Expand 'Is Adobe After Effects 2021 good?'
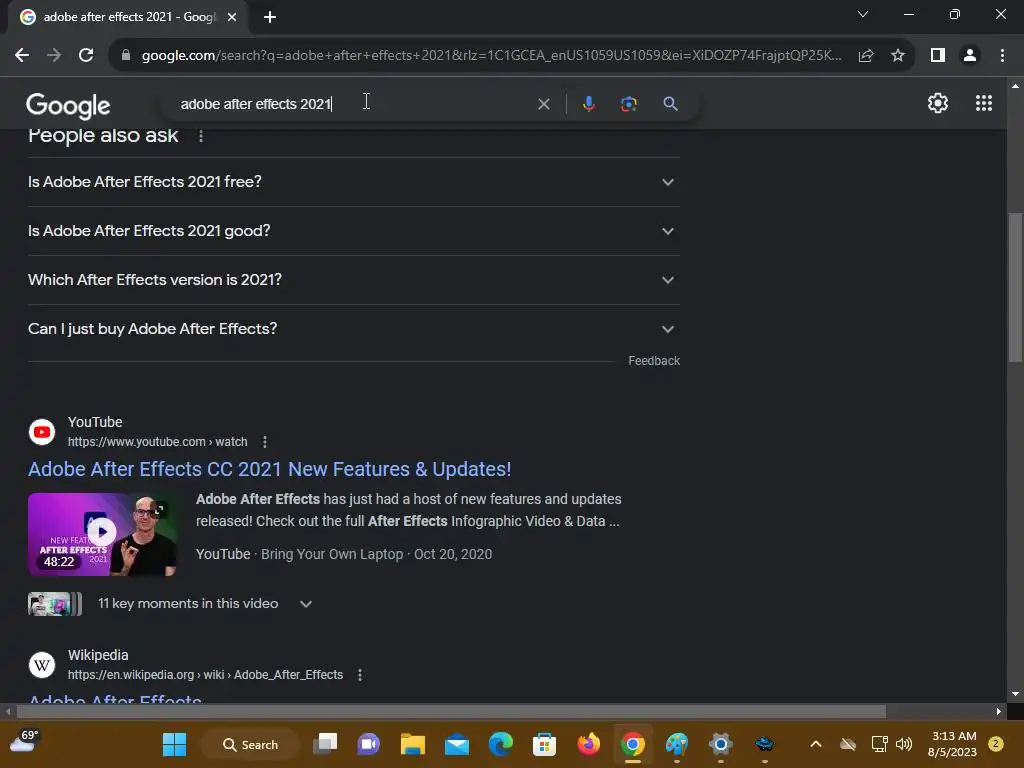The height and width of the screenshot is (768, 1024). (x=353, y=231)
